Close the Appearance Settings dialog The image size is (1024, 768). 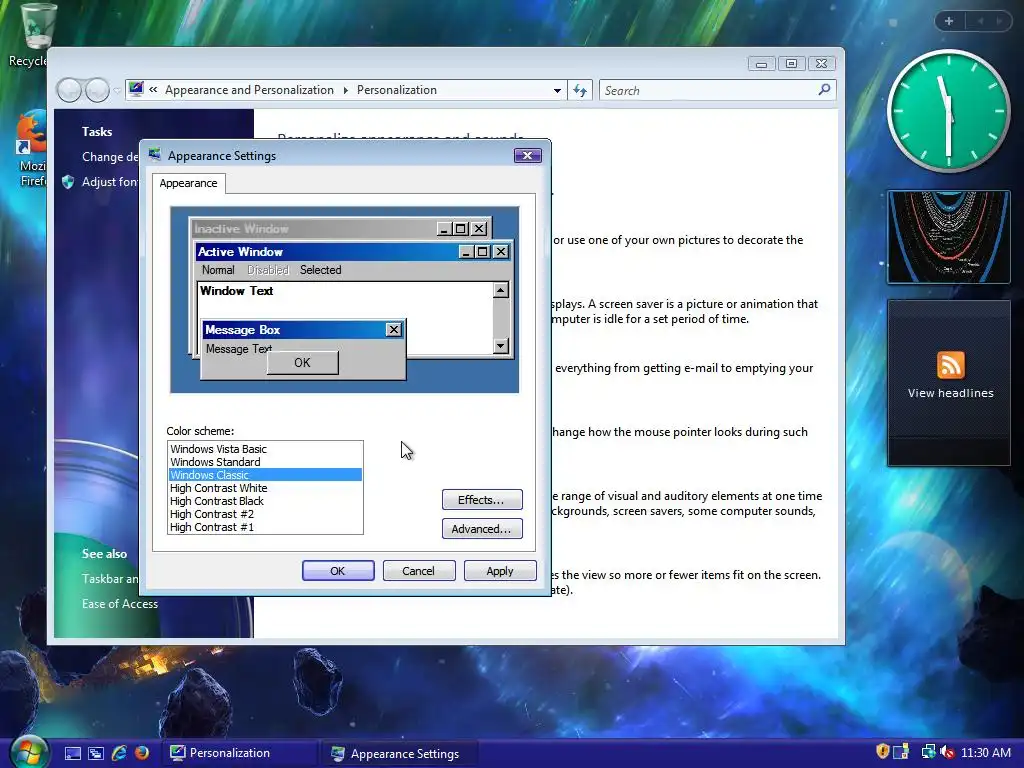click(527, 155)
